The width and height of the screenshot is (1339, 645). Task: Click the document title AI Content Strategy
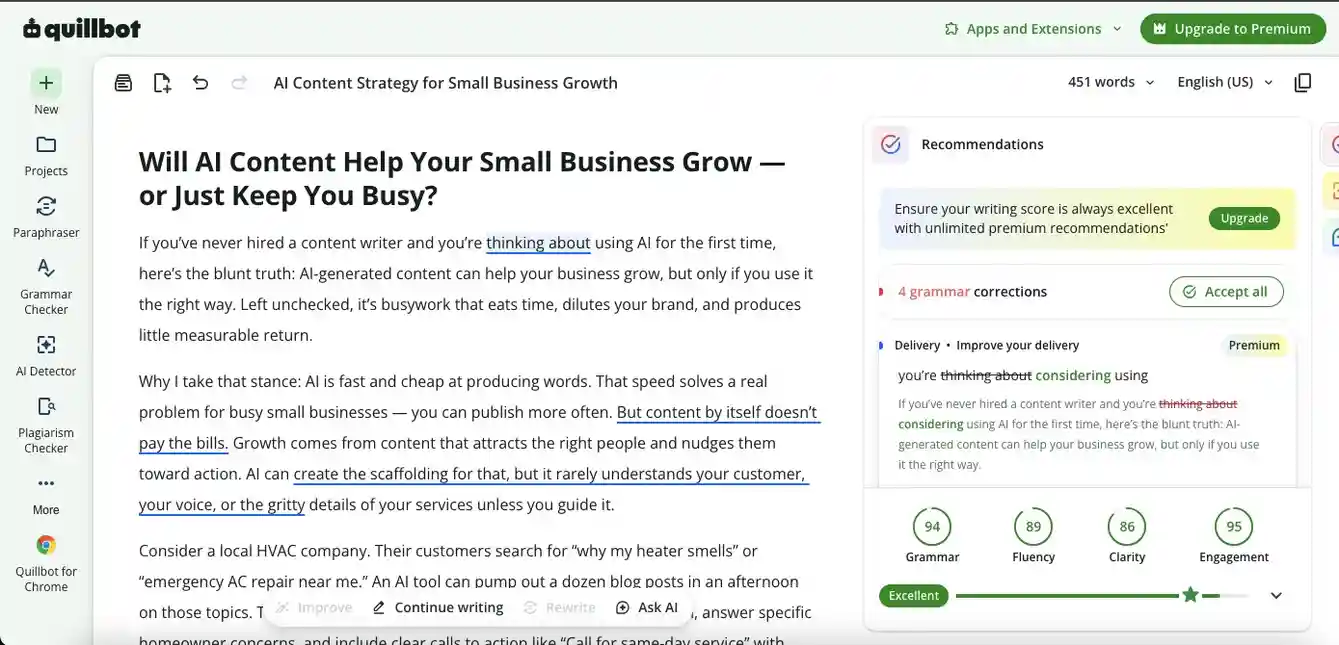pyautogui.click(x=446, y=83)
